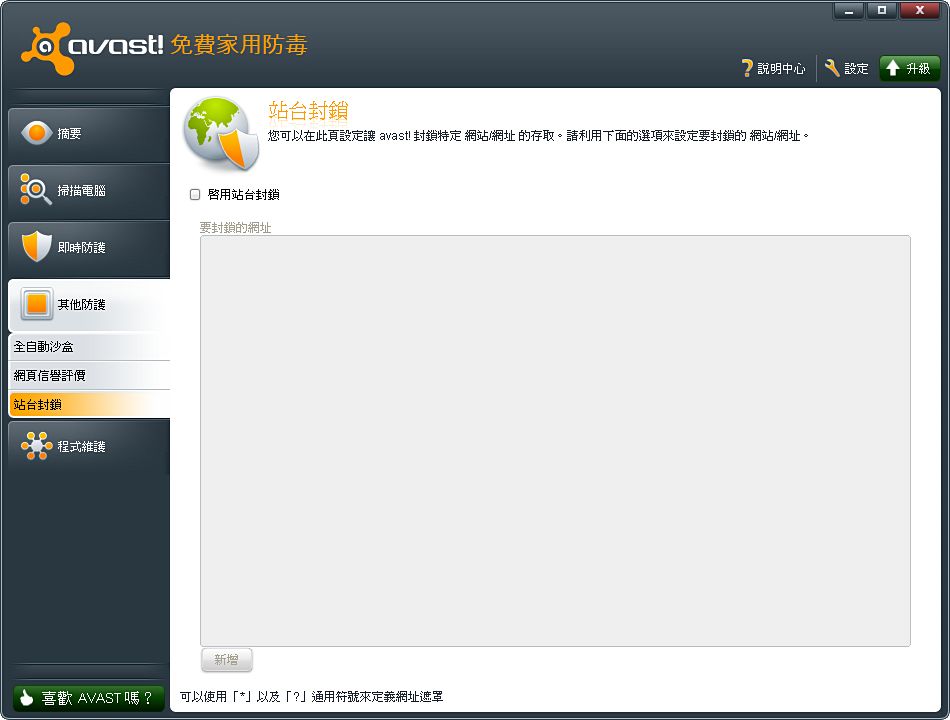Click the wrench settings icon
Viewport: 950px width, 720px height.
tap(832, 68)
